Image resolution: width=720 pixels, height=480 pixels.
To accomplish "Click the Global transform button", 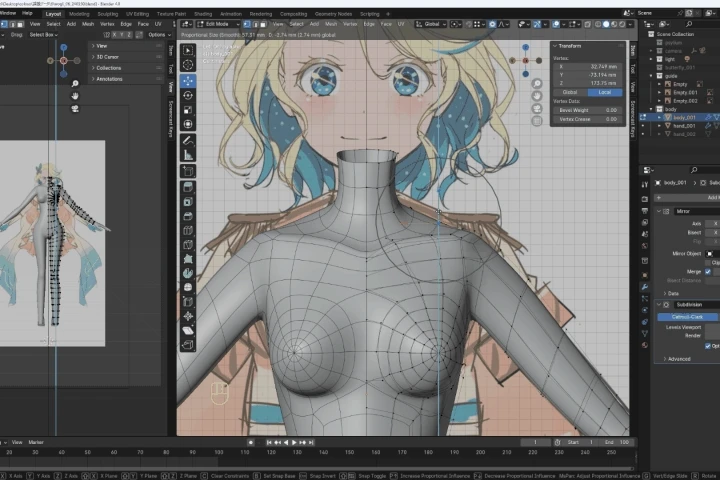I will click(x=570, y=92).
